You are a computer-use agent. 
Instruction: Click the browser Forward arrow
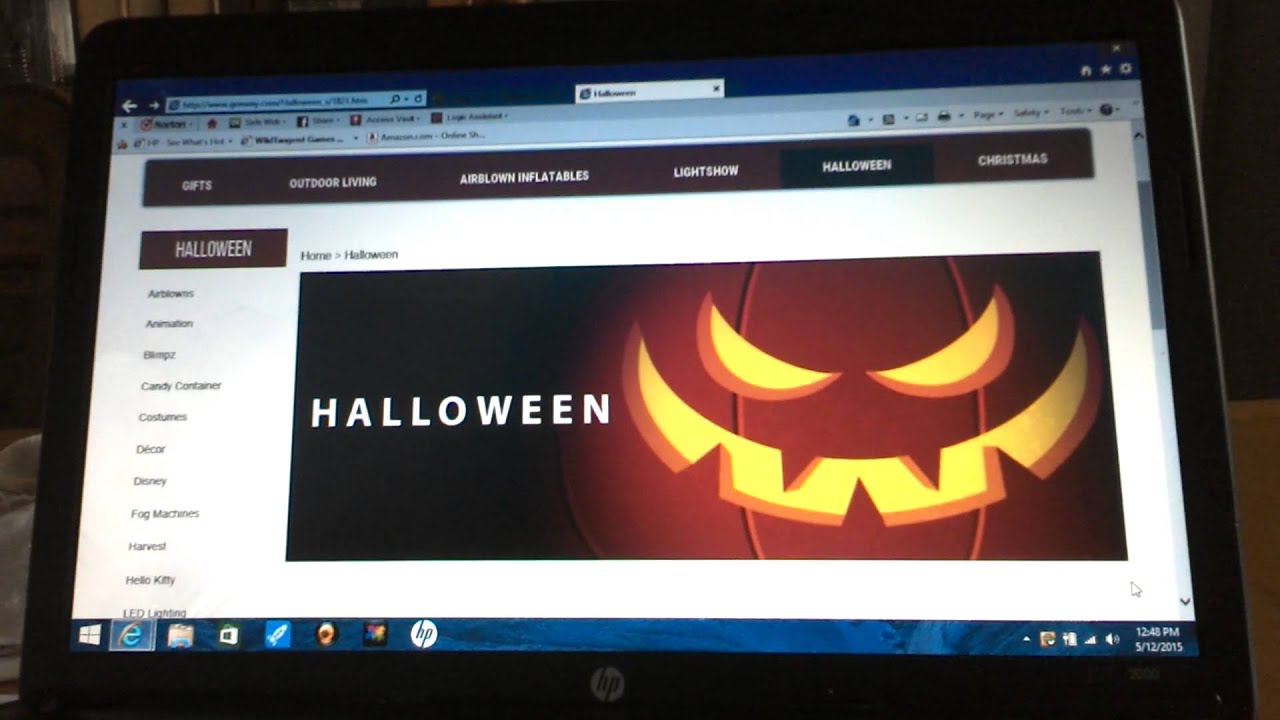point(154,104)
